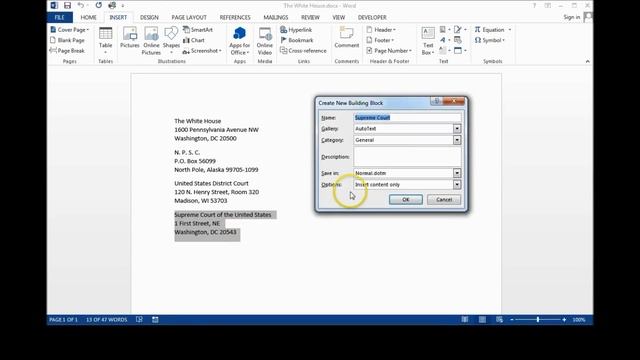This screenshot has height=360, width=640.
Task: Insert SmartArt graphic
Action: click(x=198, y=30)
